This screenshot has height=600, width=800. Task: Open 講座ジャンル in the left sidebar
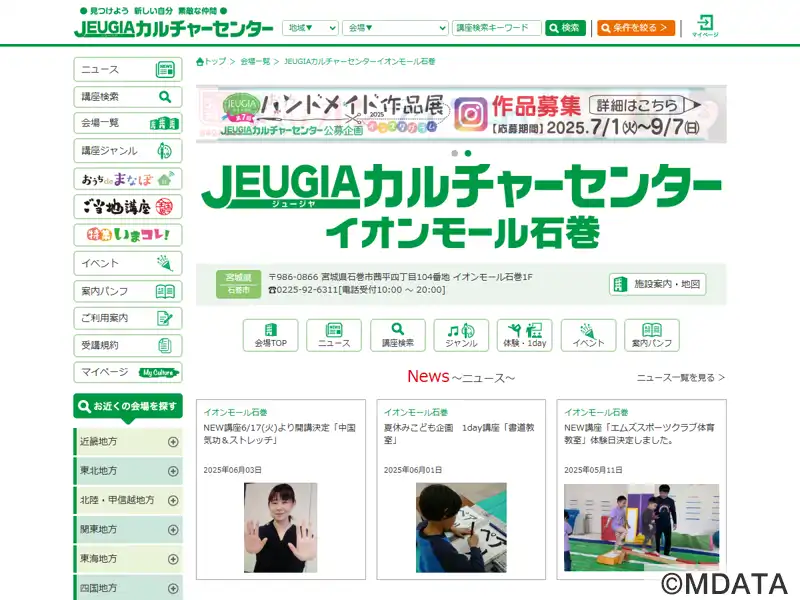[x=128, y=151]
